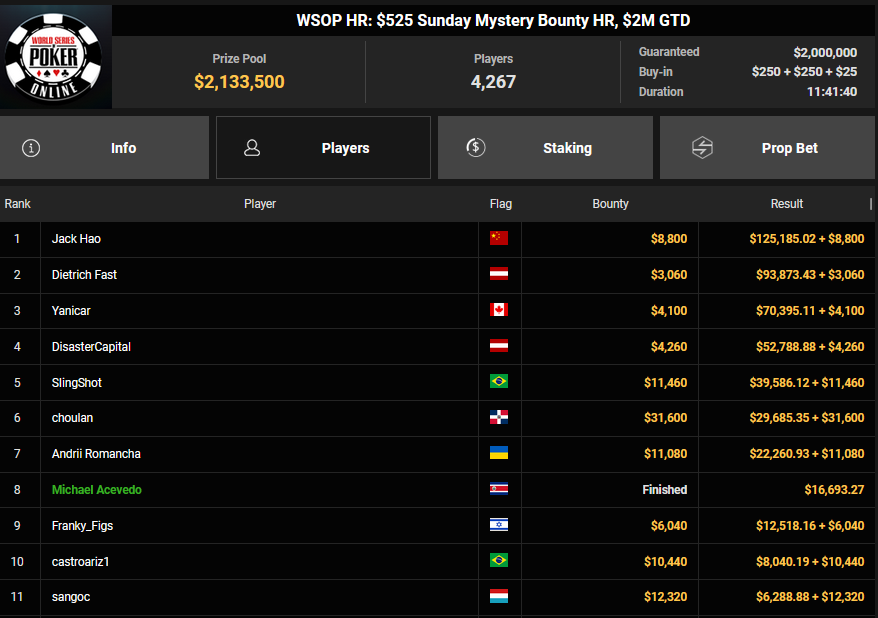Select the choulan player row name

[x=72, y=418]
